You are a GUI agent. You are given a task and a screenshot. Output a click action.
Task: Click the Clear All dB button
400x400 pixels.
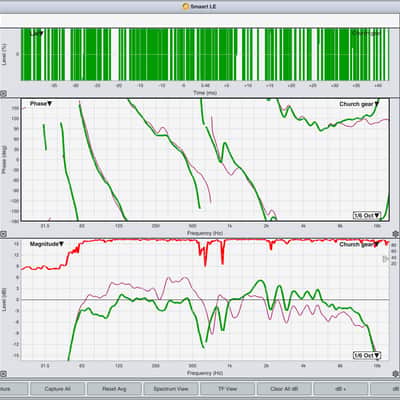pos(284,389)
